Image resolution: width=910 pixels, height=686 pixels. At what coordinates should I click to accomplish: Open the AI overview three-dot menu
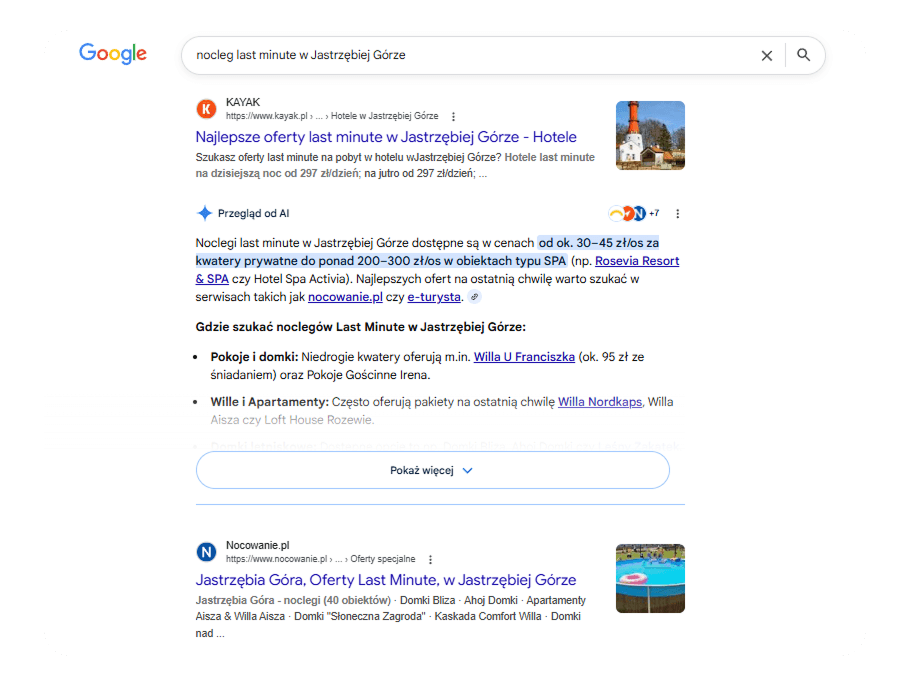coord(677,214)
